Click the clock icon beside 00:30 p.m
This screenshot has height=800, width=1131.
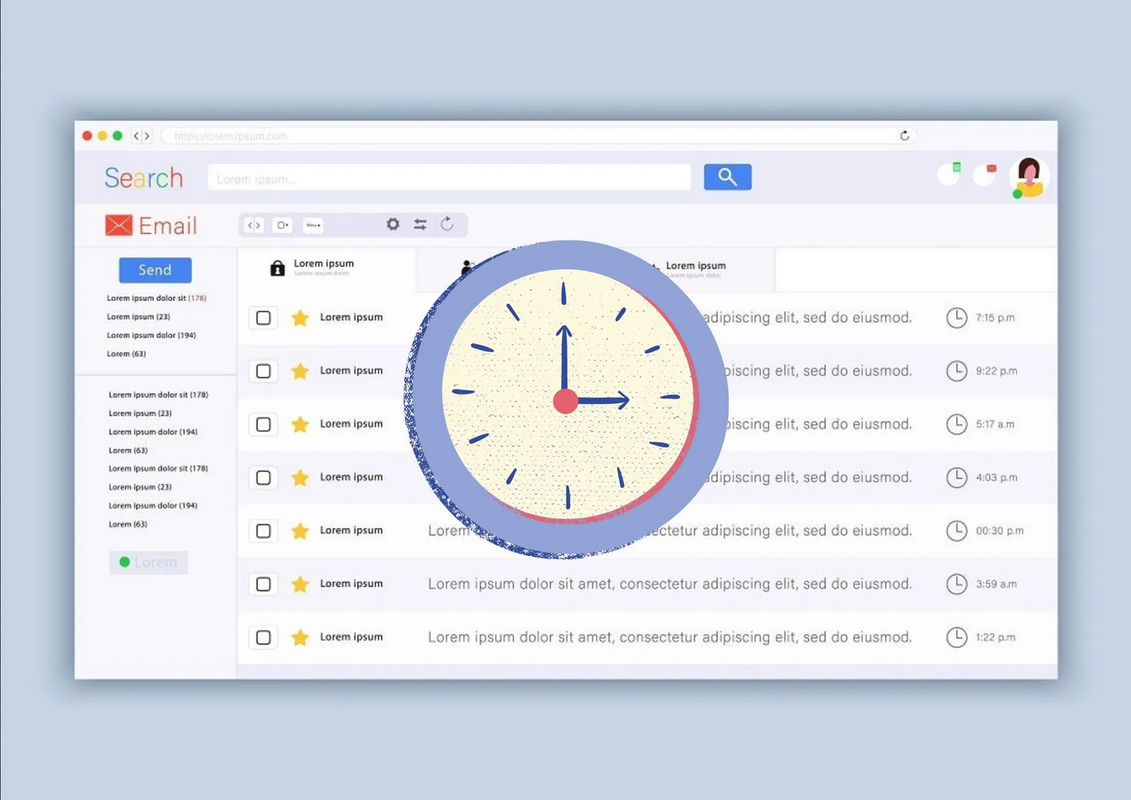pos(956,531)
